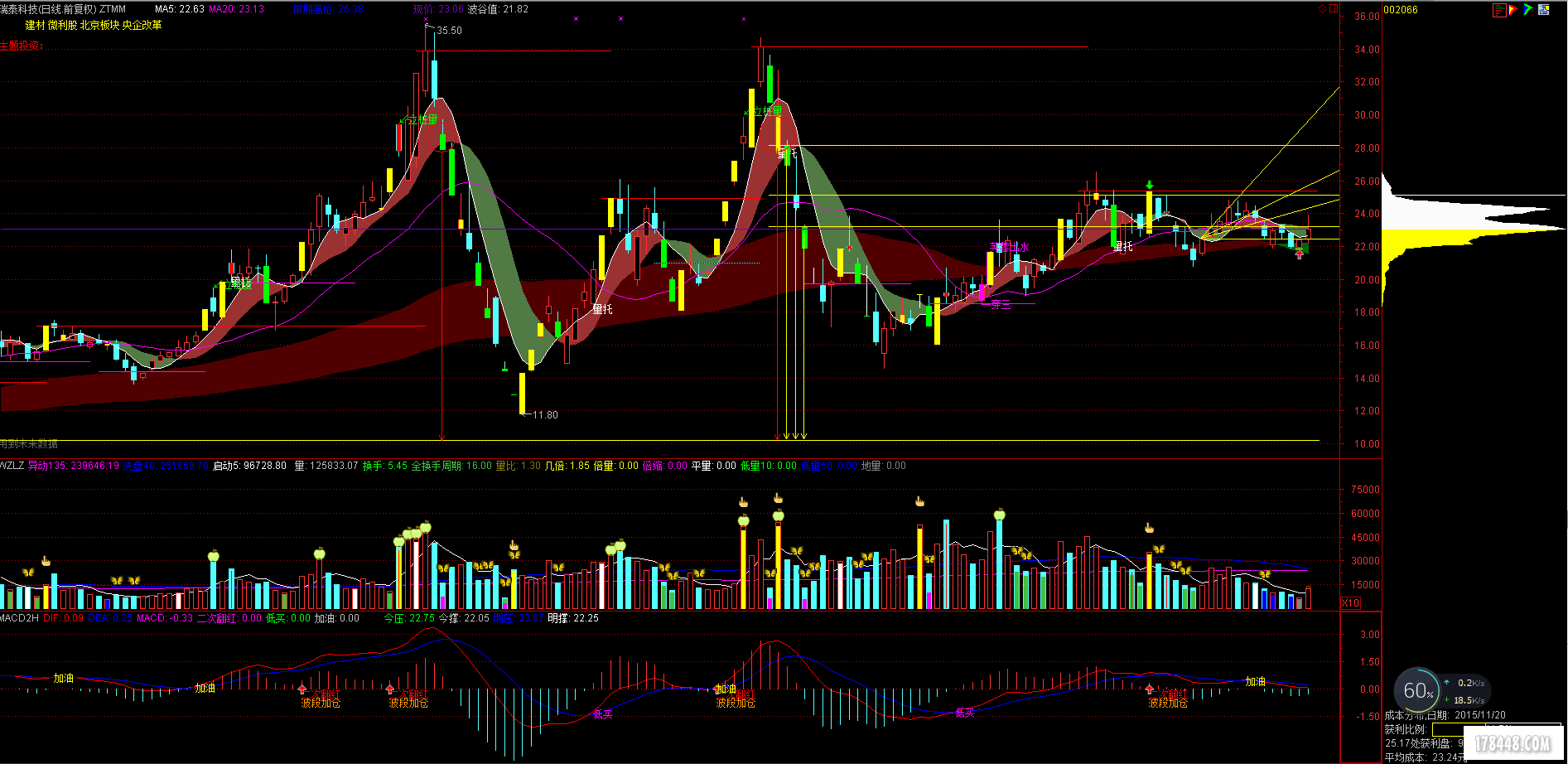Click the red diamond icon above price axis
The height and width of the screenshot is (764, 1568).
tap(1323, 9)
